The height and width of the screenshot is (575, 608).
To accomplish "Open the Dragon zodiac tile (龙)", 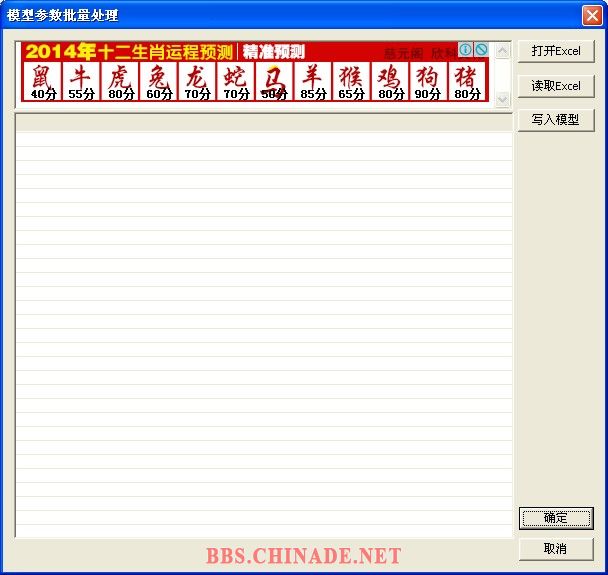I will click(x=197, y=81).
